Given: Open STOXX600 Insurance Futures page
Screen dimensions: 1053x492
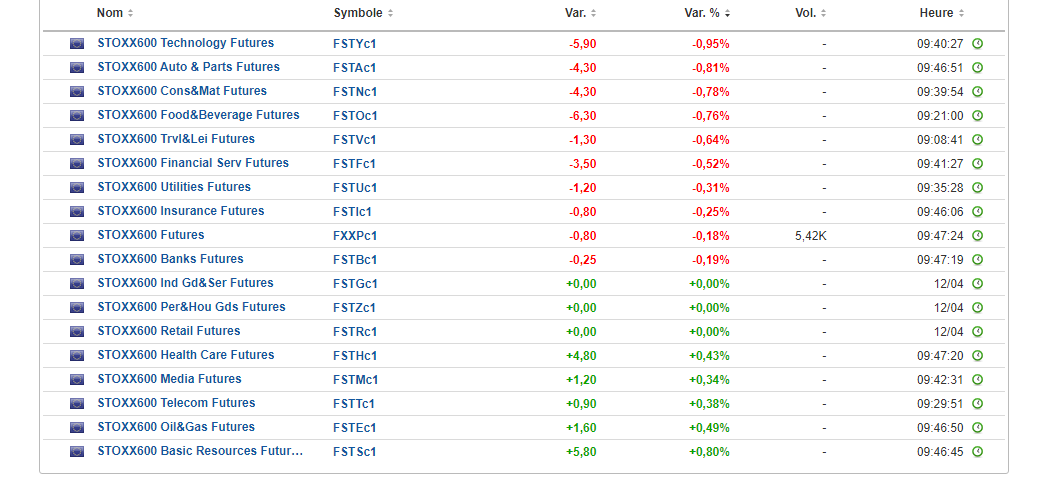Looking at the screenshot, I should pos(180,211).
